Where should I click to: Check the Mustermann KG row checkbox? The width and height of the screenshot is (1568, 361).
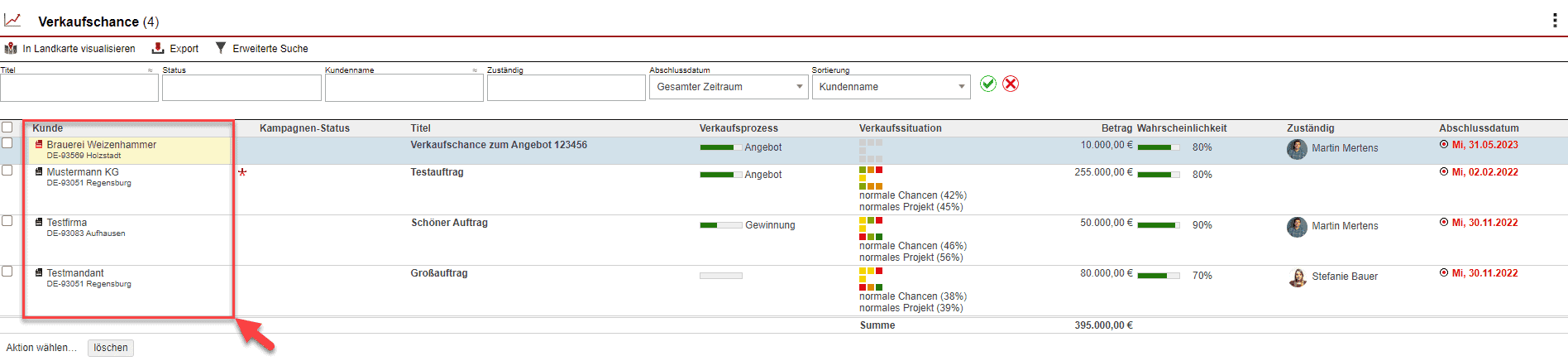(x=7, y=171)
